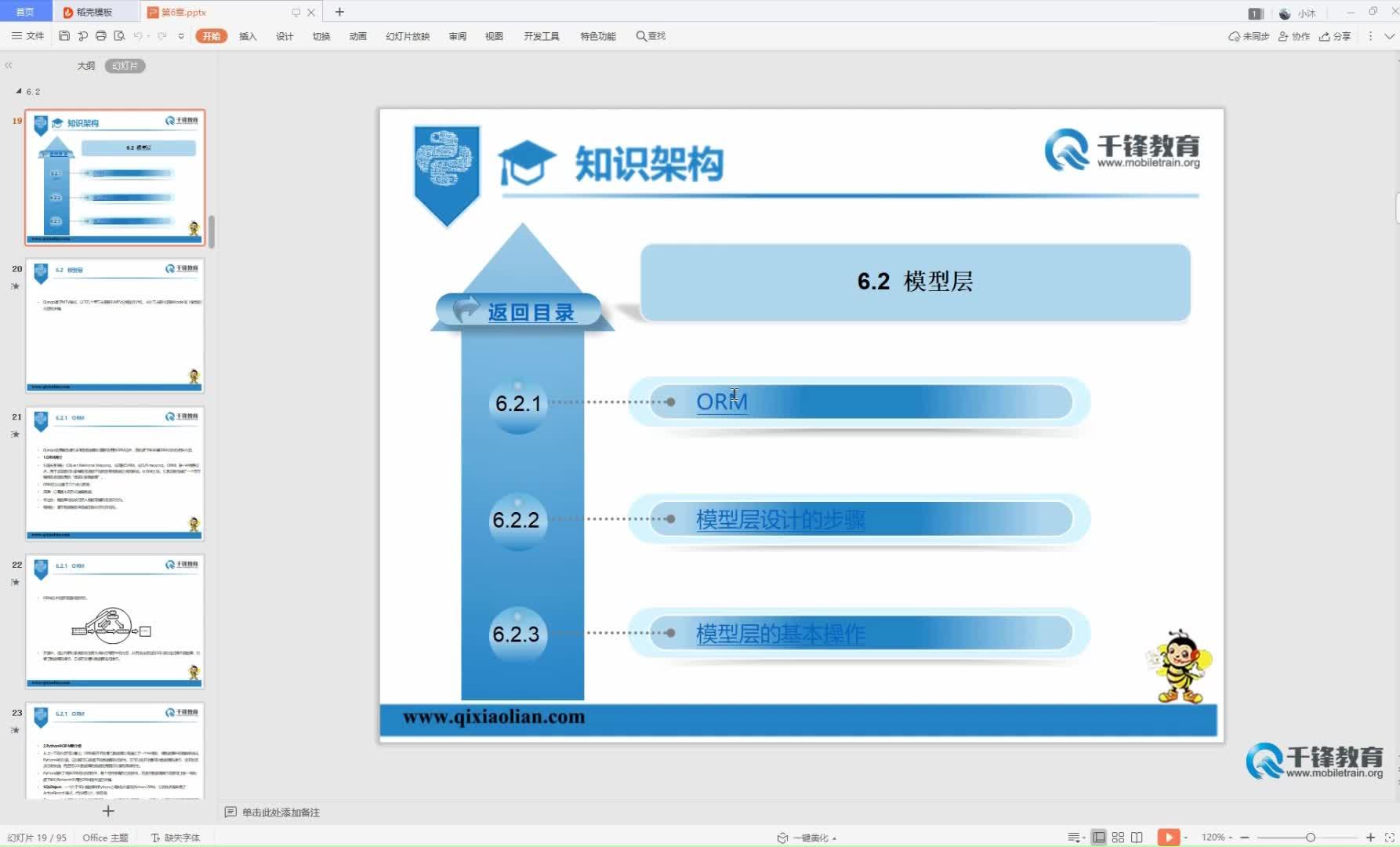Click the 查找 search icon
1400x847 pixels.
(649, 35)
